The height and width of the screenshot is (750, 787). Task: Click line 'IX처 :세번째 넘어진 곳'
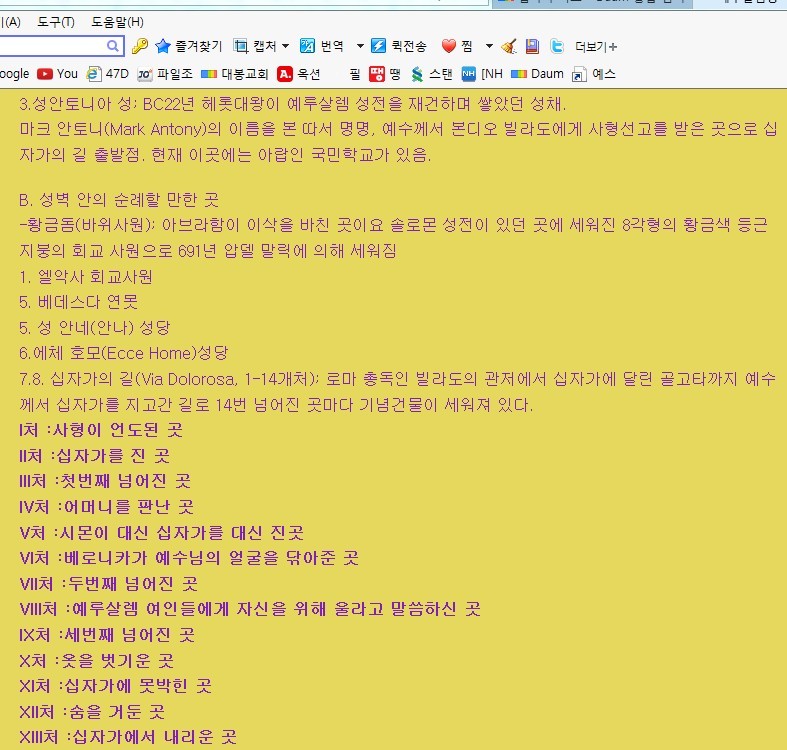[107, 635]
